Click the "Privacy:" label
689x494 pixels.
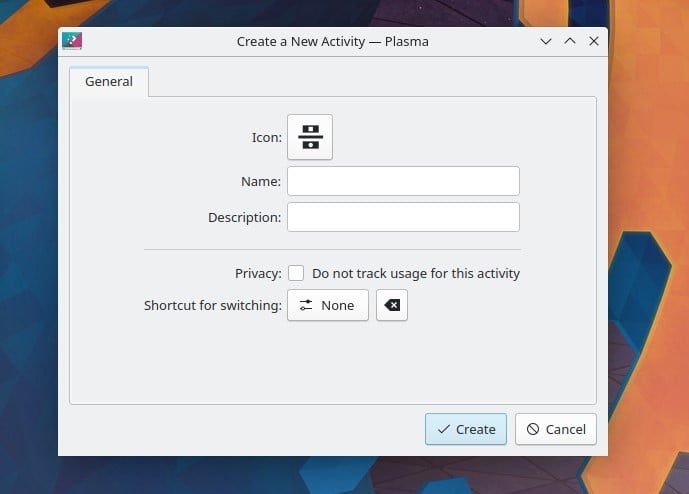point(258,273)
